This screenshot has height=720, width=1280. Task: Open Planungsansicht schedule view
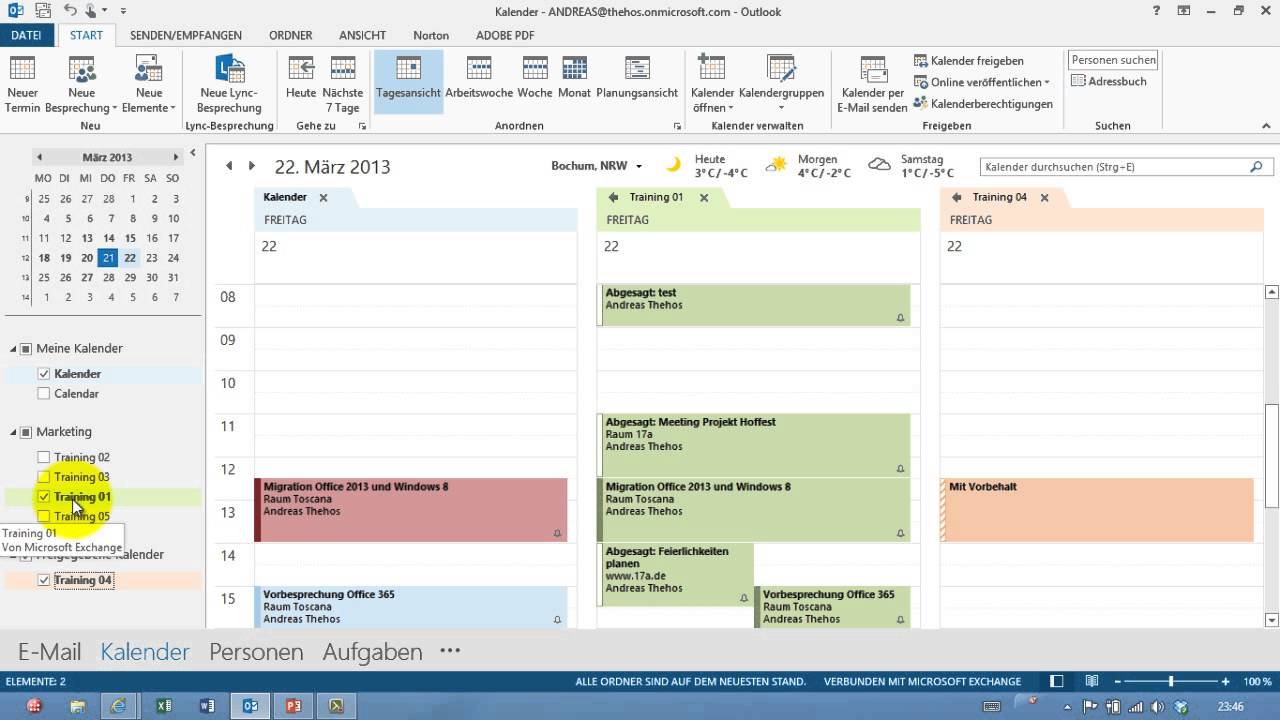tap(637, 80)
